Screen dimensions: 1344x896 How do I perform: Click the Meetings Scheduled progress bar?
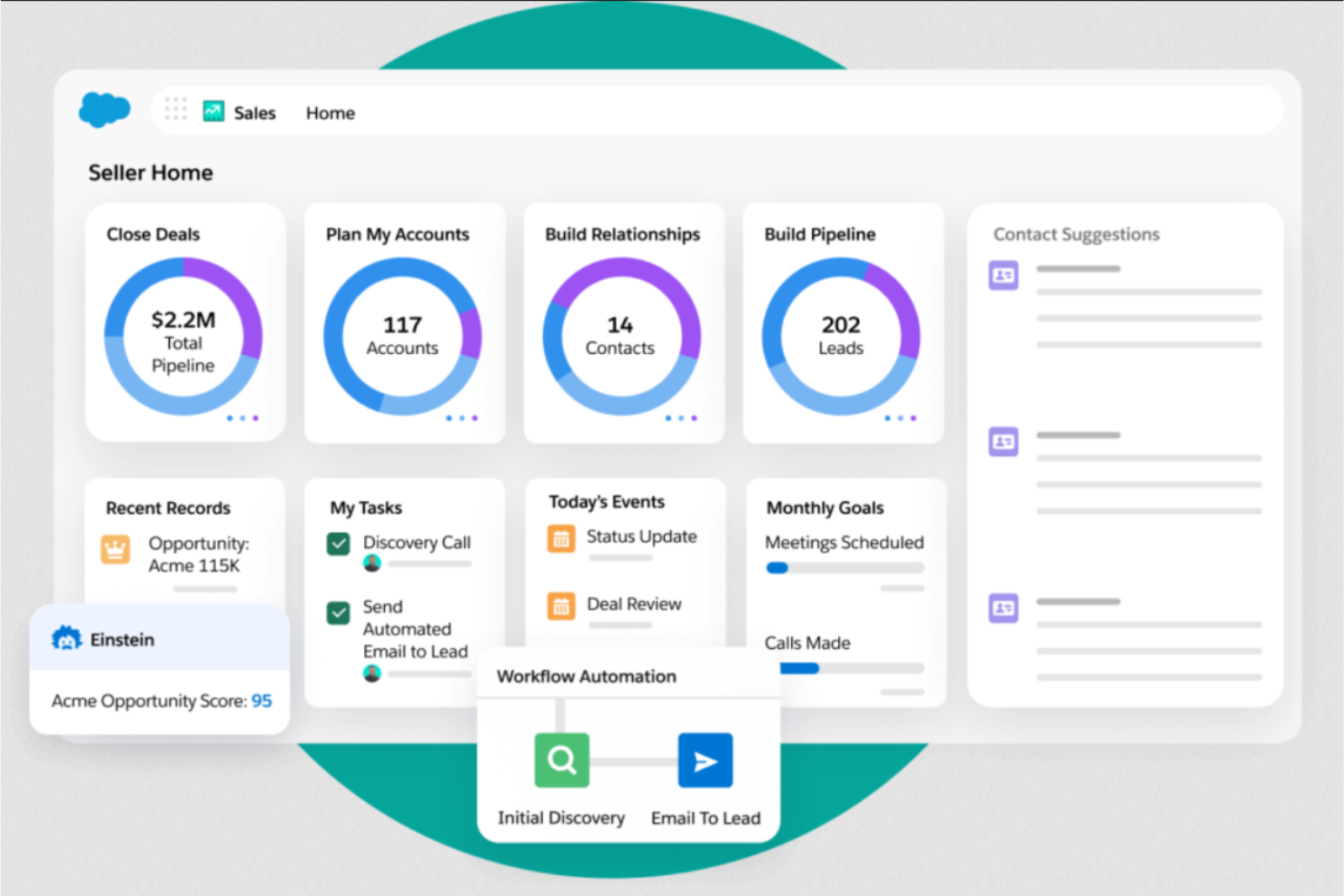844,567
